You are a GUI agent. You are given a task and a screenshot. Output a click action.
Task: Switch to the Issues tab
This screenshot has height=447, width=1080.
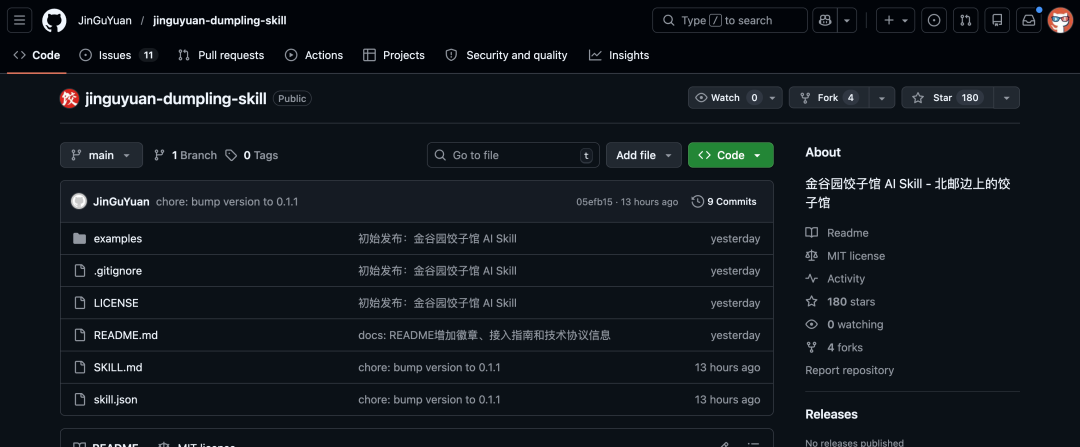pyautogui.click(x=115, y=55)
